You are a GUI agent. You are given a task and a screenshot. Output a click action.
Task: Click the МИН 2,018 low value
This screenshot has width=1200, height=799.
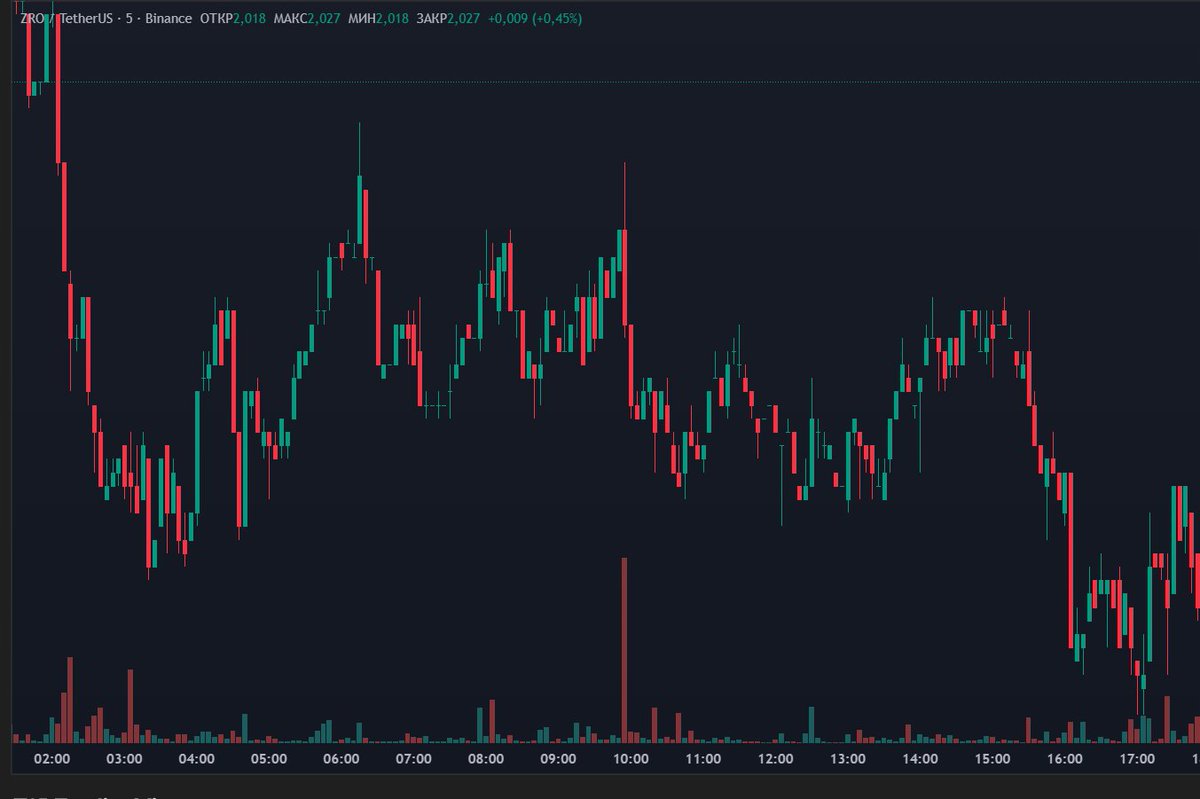tap(377, 18)
